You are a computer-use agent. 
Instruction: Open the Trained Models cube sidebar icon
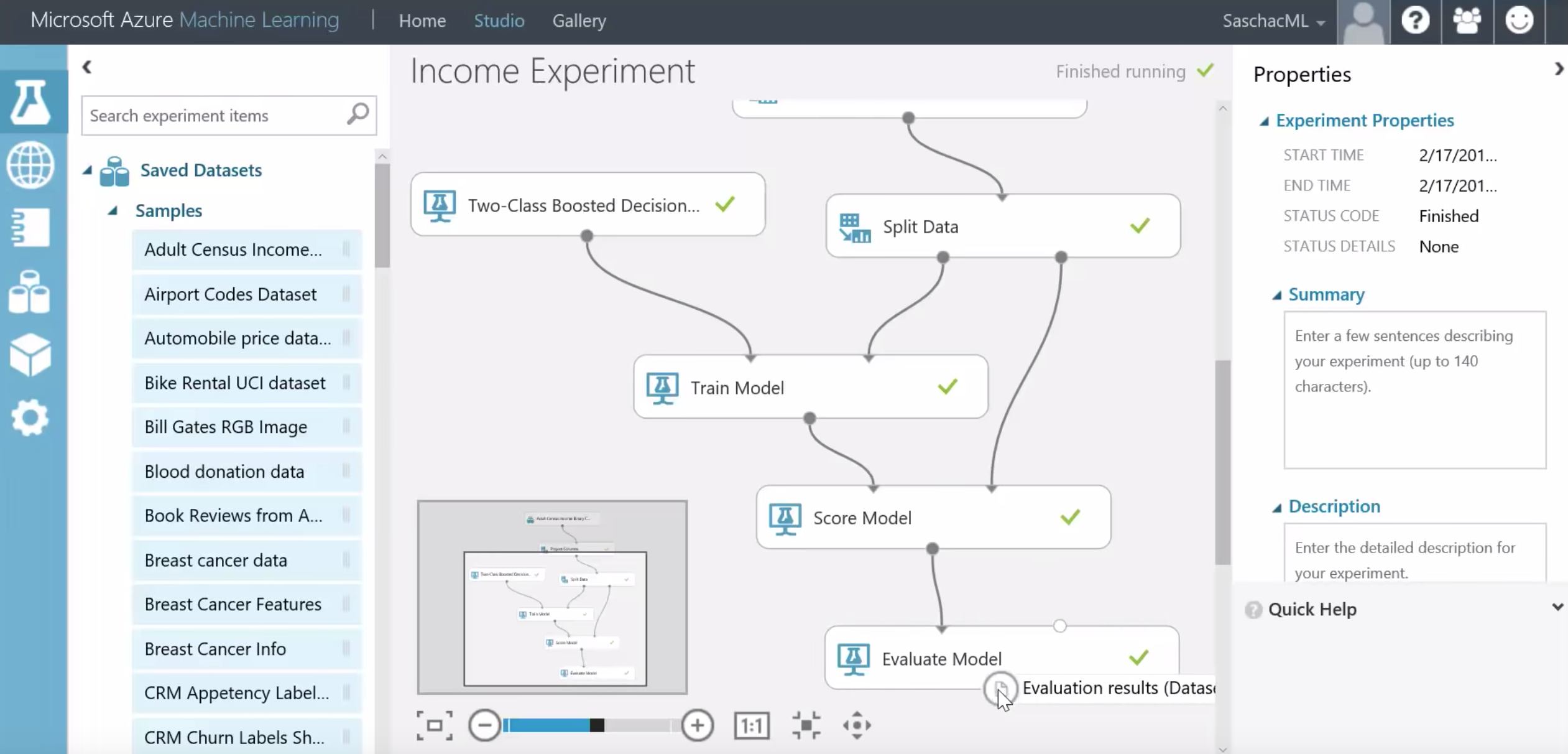point(30,355)
